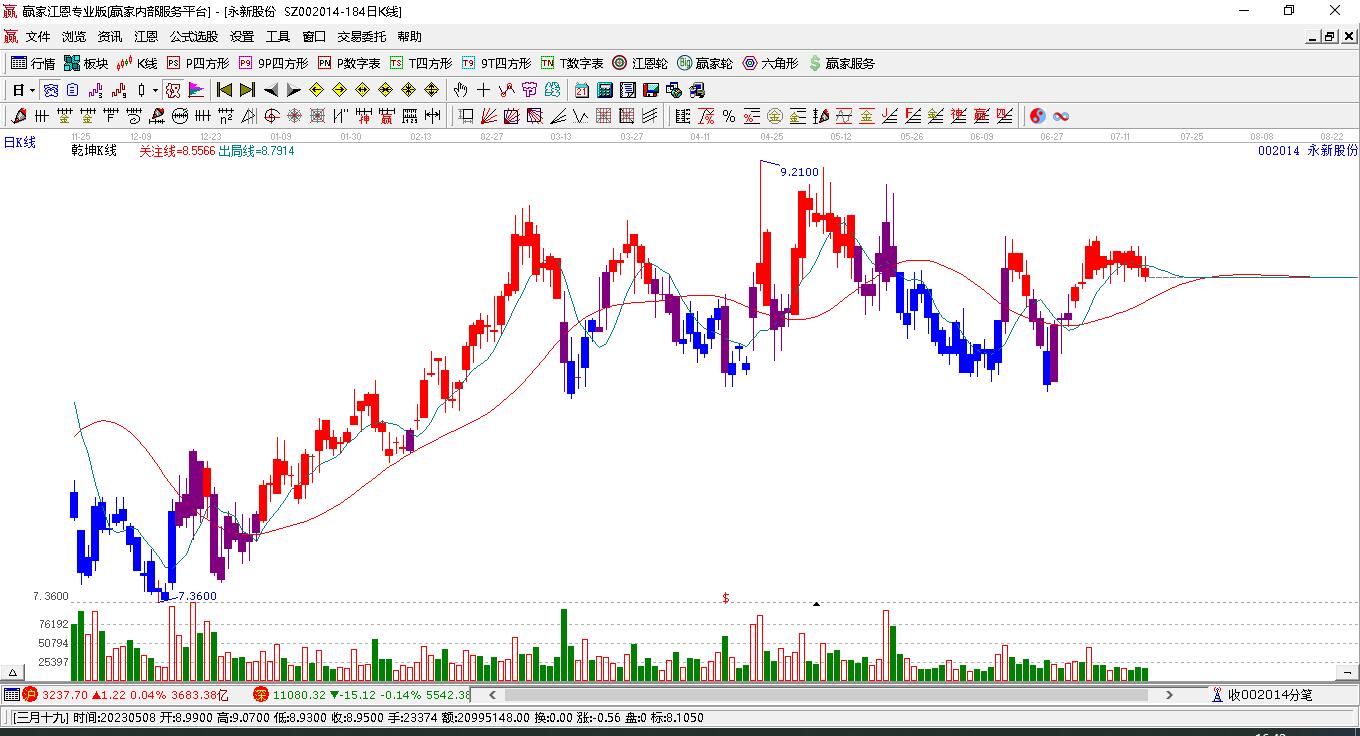Screen dimensions: 1360x736
Task: Switch to K线 chart view
Action: click(137, 63)
